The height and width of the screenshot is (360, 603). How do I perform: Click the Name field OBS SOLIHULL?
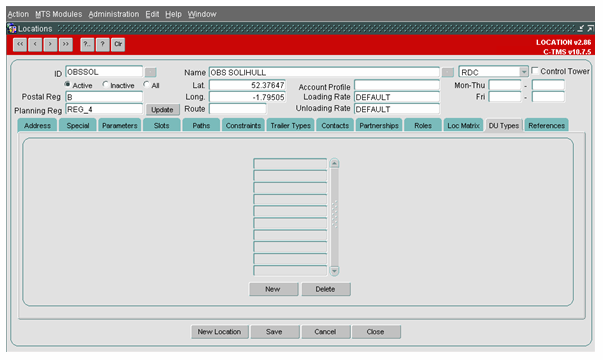[324, 72]
